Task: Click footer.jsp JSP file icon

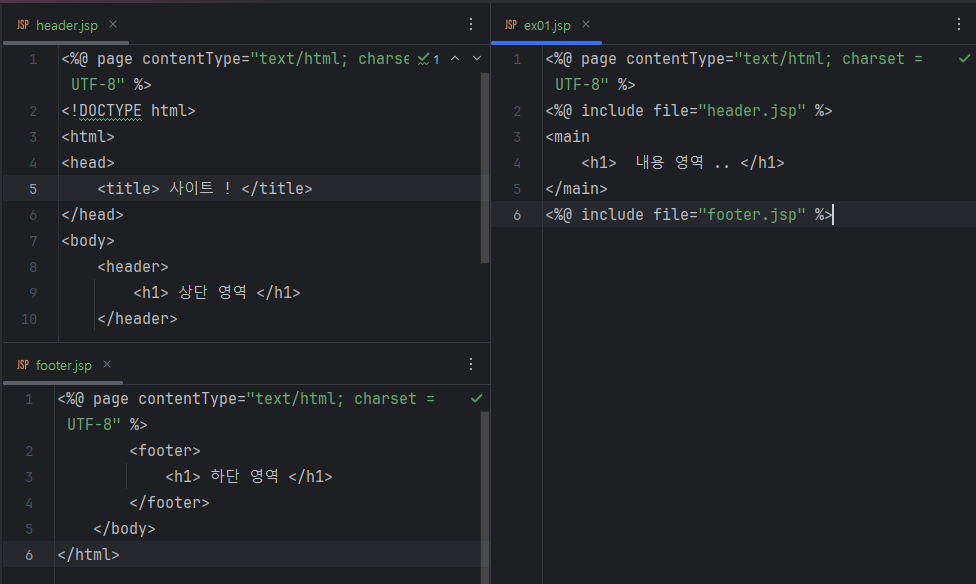Action: [23, 365]
